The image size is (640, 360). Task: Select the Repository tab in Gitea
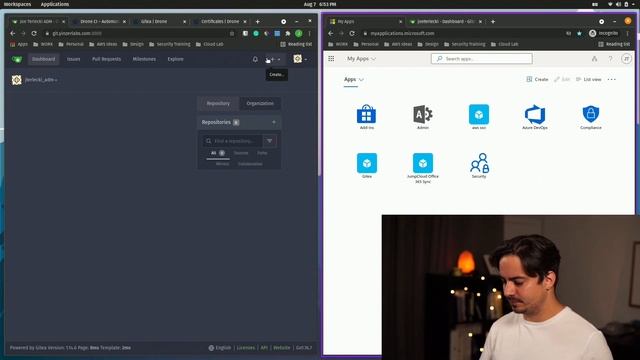coord(218,103)
